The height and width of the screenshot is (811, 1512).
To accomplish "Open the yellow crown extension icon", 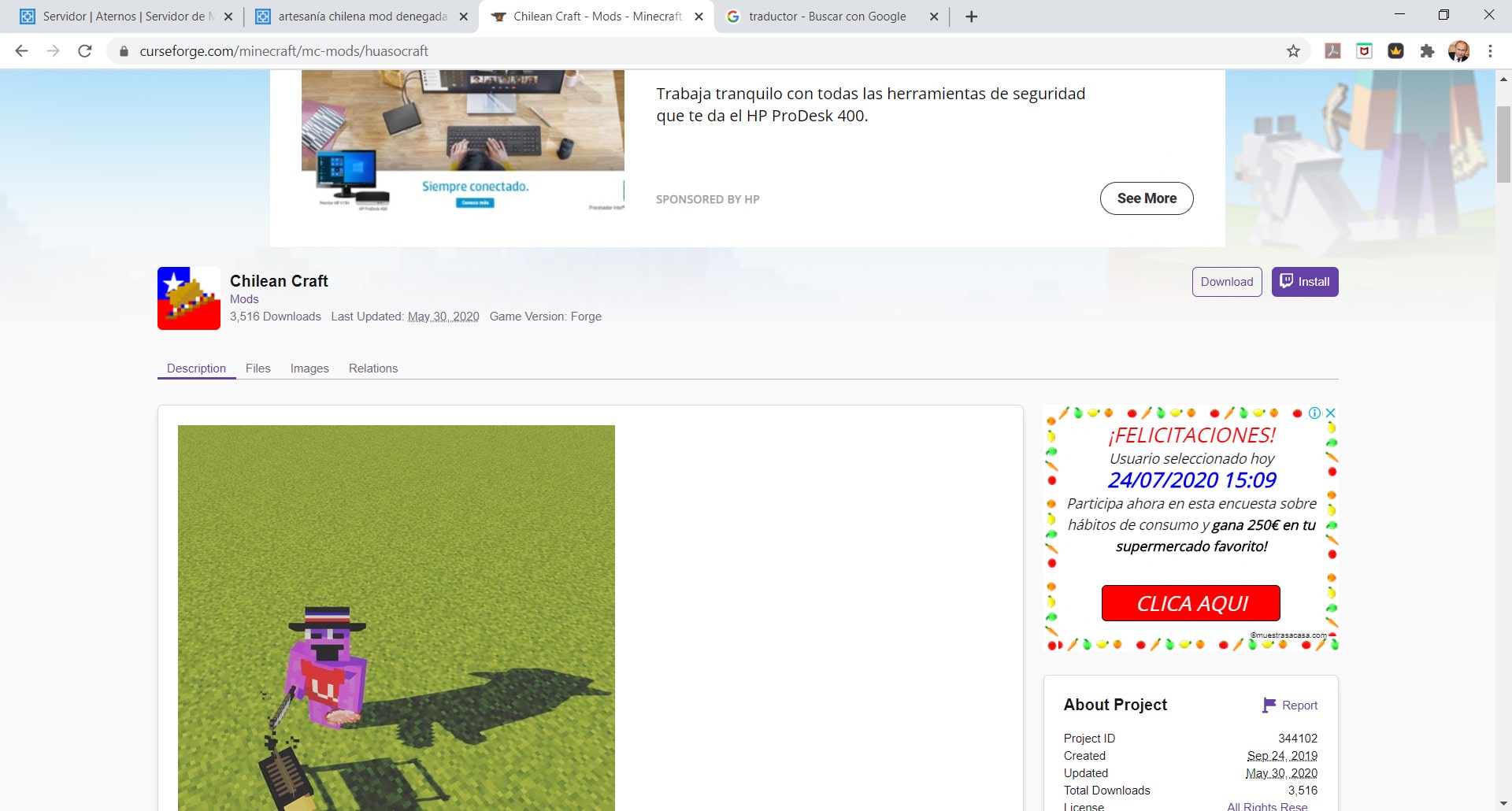I will [1395, 51].
